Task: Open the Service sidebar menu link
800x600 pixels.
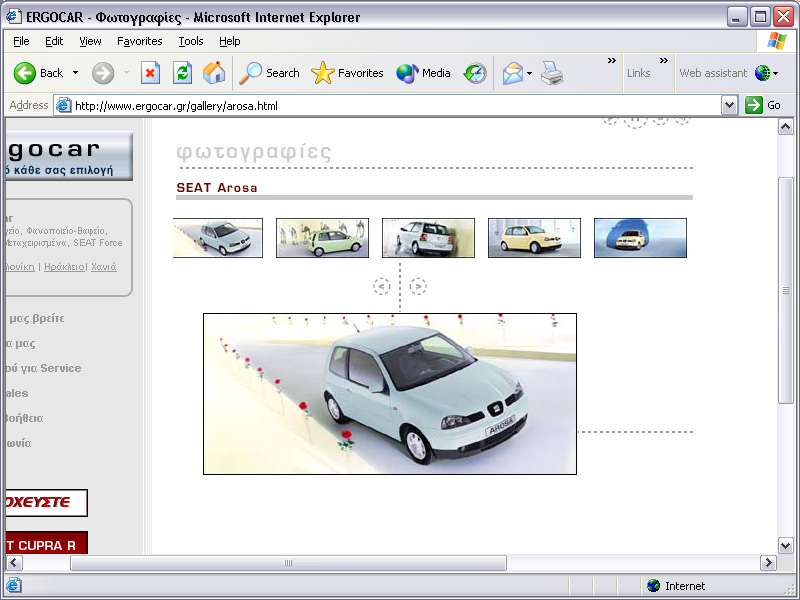Action: tap(43, 368)
